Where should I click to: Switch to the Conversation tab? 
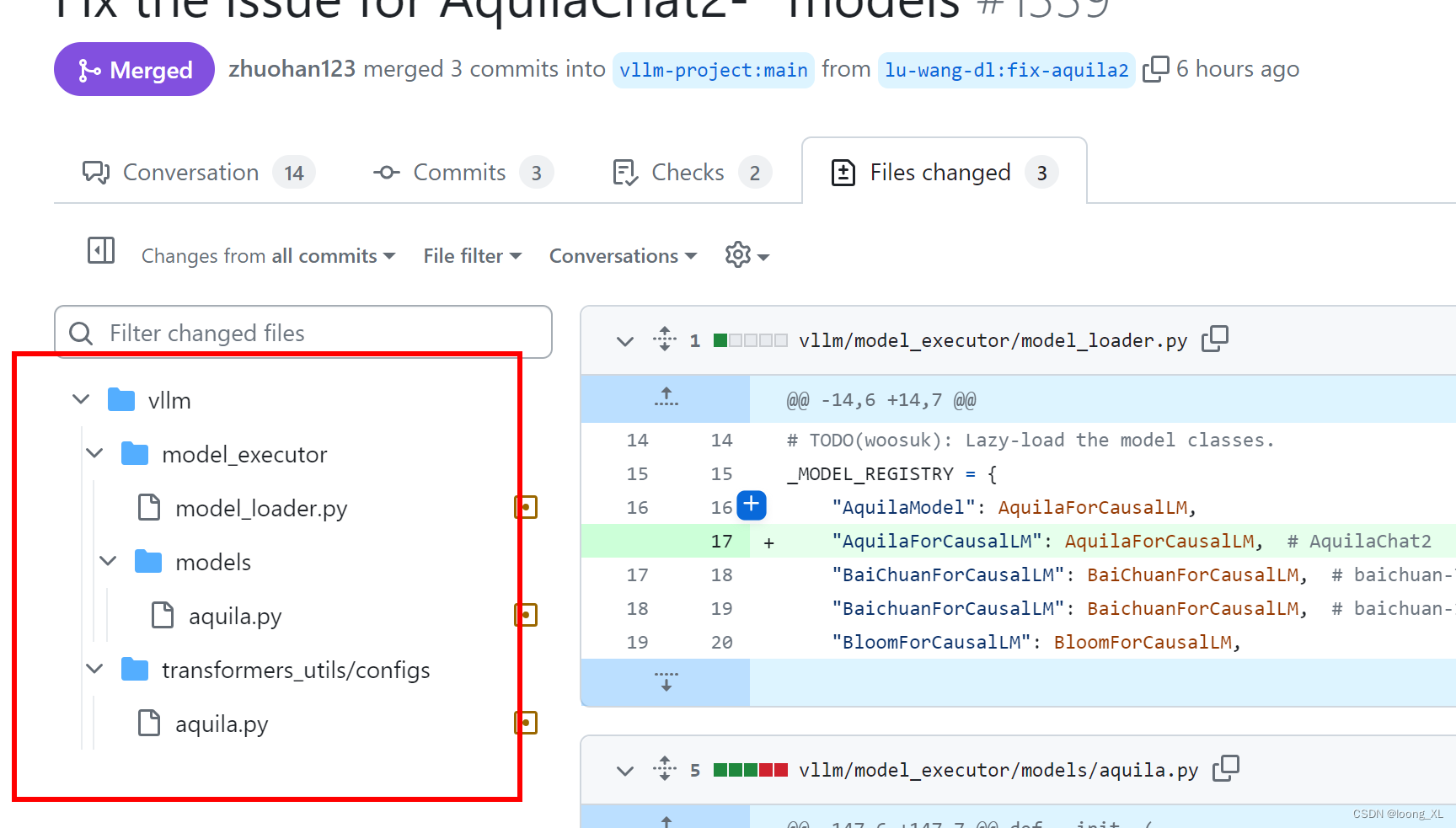[x=198, y=173]
